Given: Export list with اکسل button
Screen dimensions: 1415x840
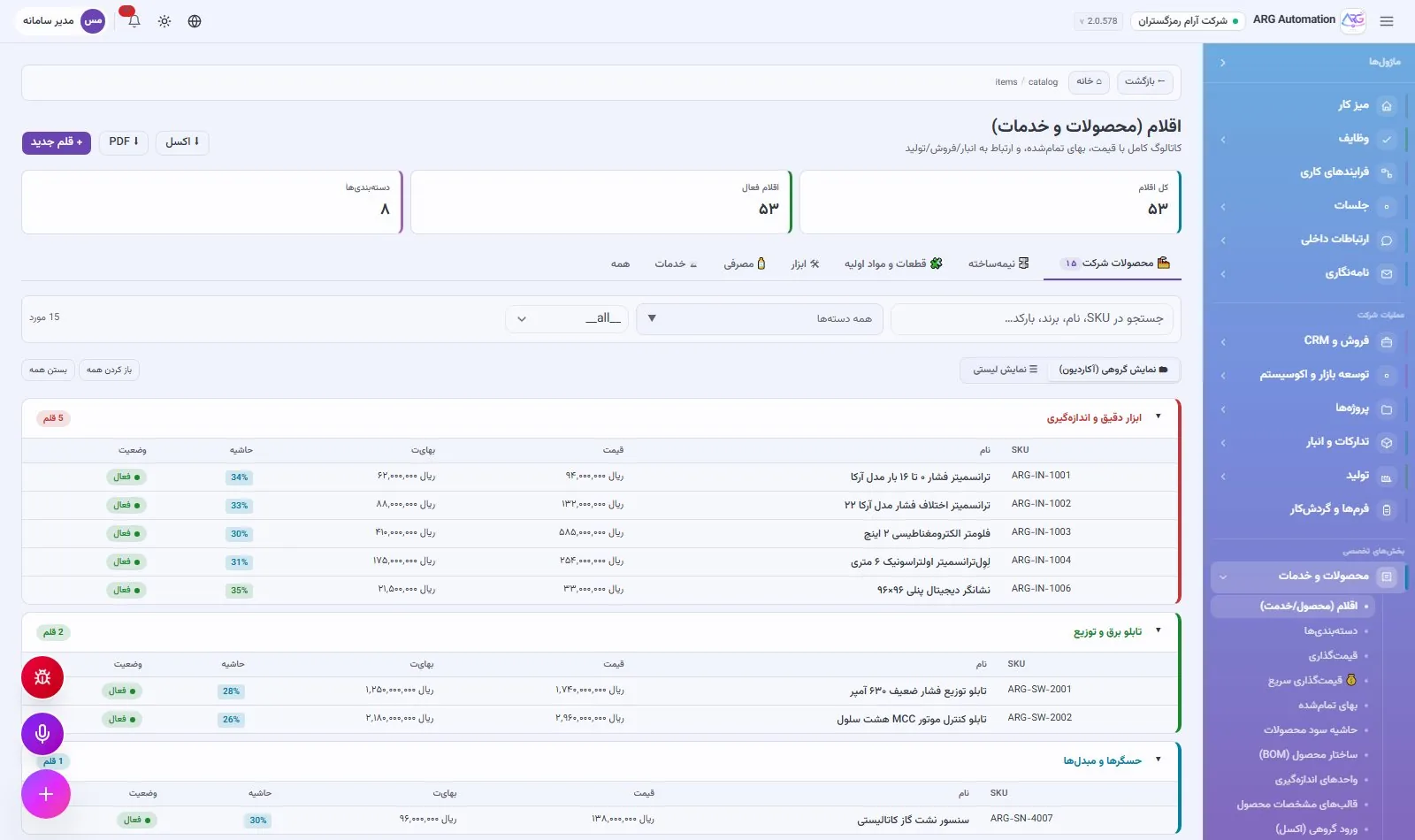Looking at the screenshot, I should tap(182, 142).
